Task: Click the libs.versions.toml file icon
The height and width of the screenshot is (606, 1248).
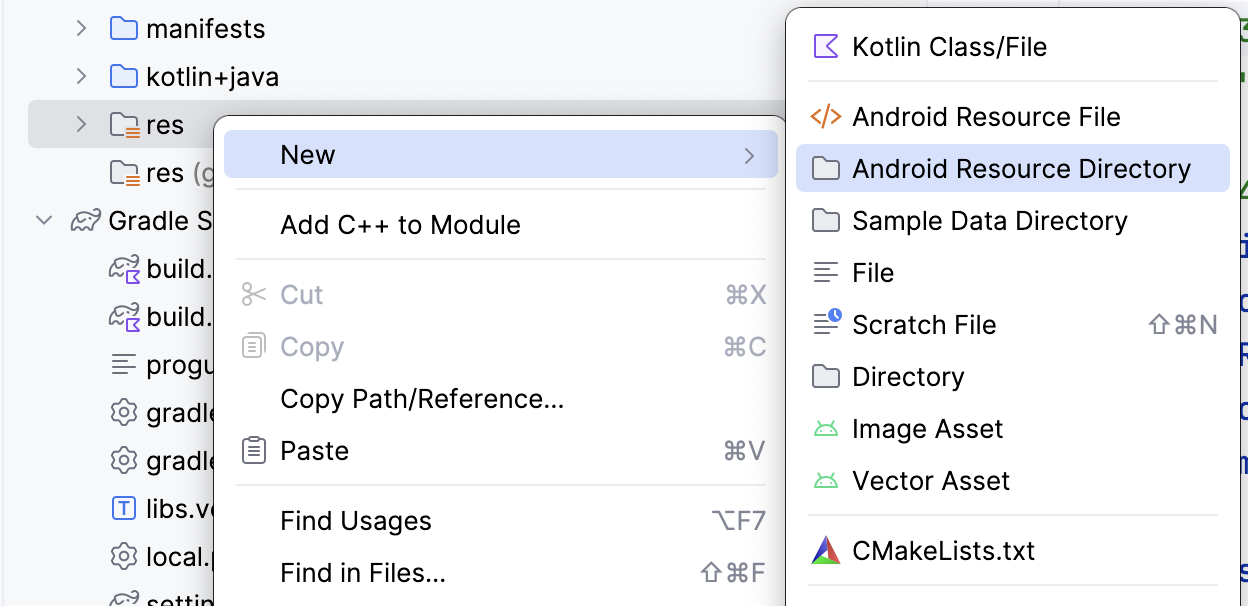Action: (126, 509)
